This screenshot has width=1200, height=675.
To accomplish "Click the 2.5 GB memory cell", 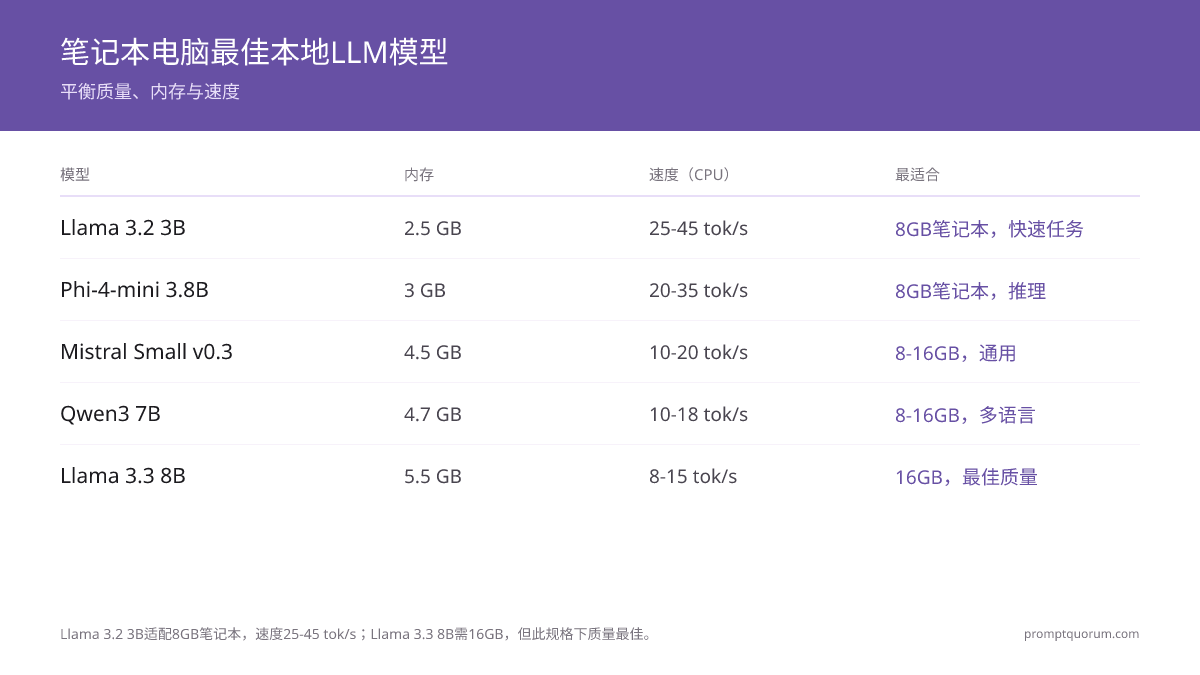I will [x=433, y=228].
